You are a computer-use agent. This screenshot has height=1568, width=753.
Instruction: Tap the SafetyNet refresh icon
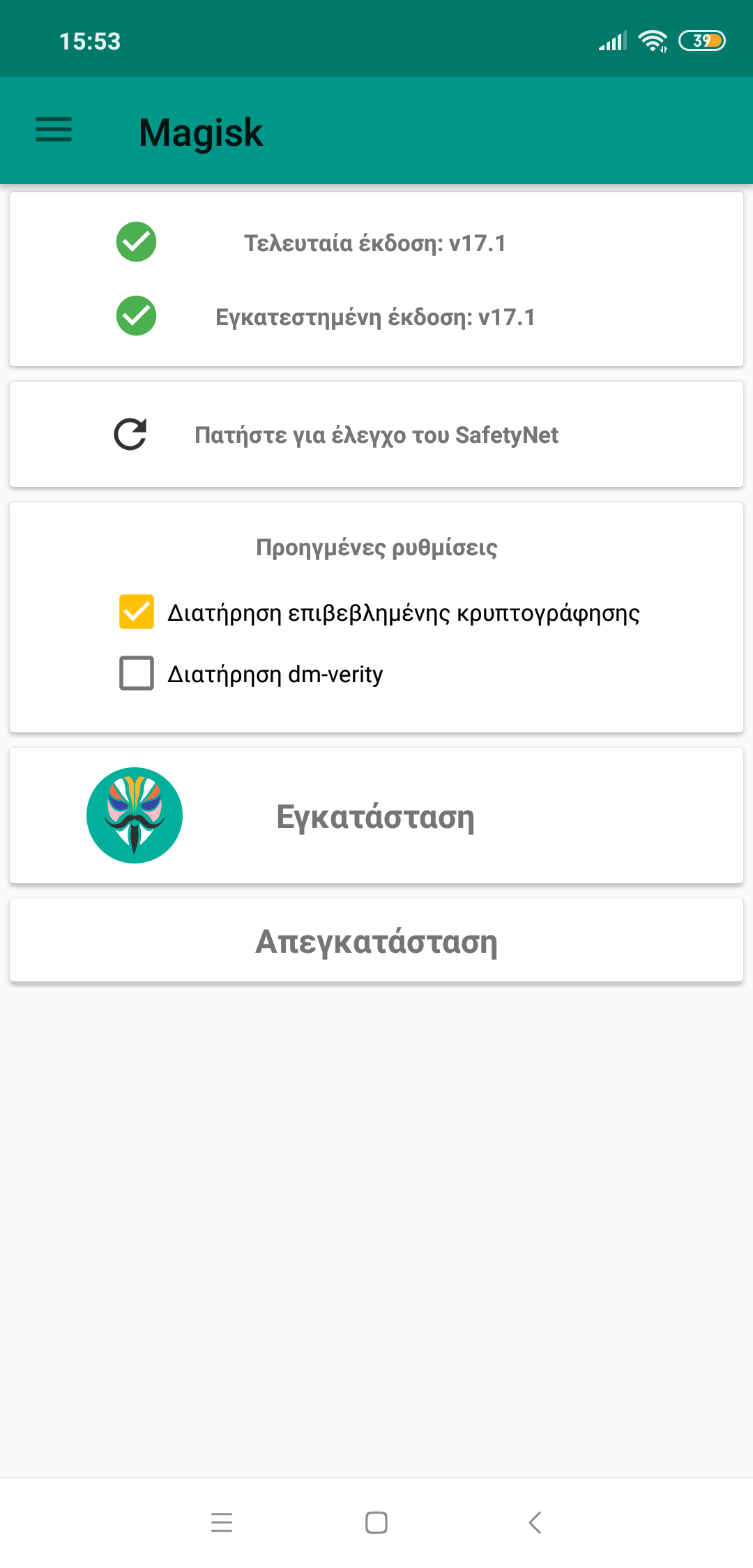(x=130, y=435)
